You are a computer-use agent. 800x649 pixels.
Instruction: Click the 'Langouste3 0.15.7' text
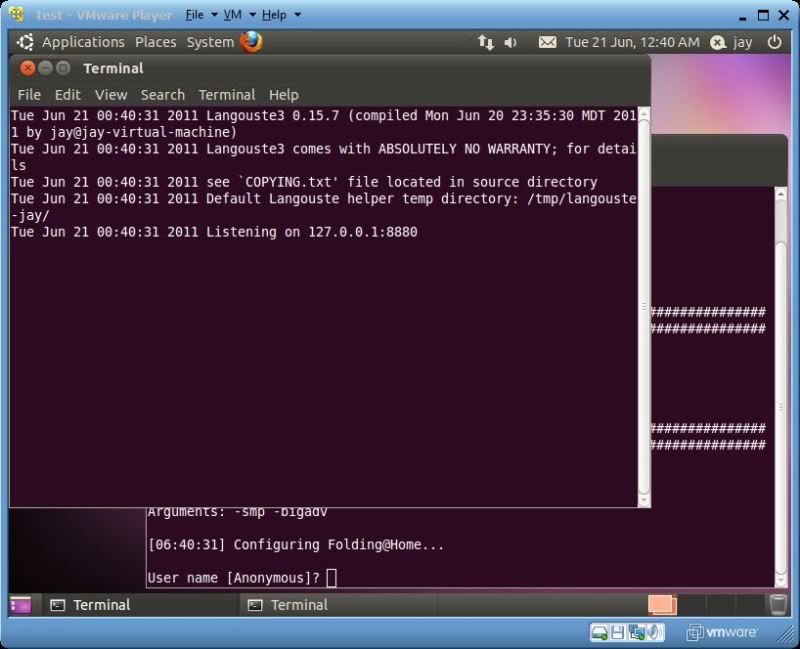[x=272, y=116]
